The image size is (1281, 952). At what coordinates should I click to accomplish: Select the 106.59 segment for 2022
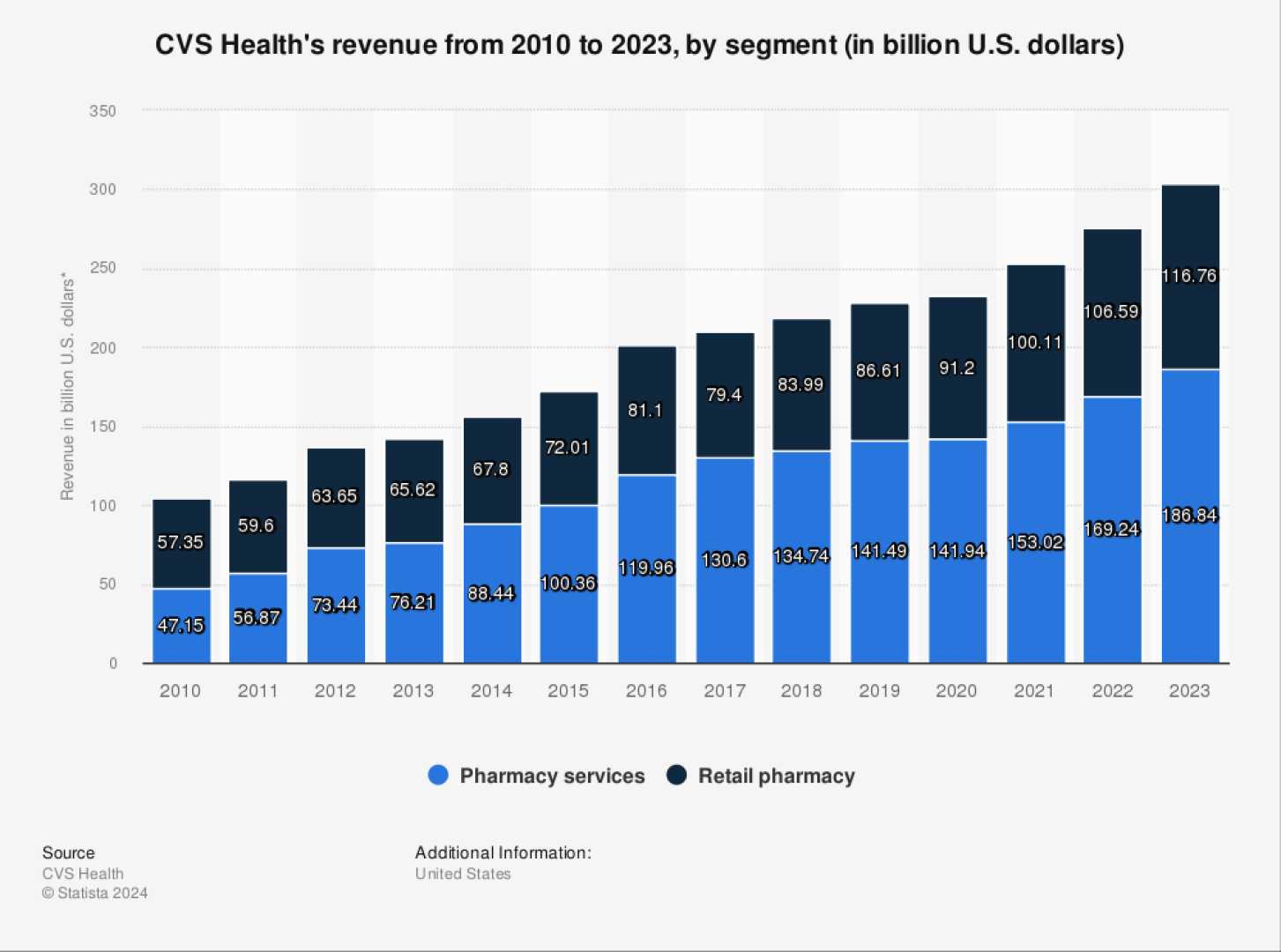pos(1113,313)
